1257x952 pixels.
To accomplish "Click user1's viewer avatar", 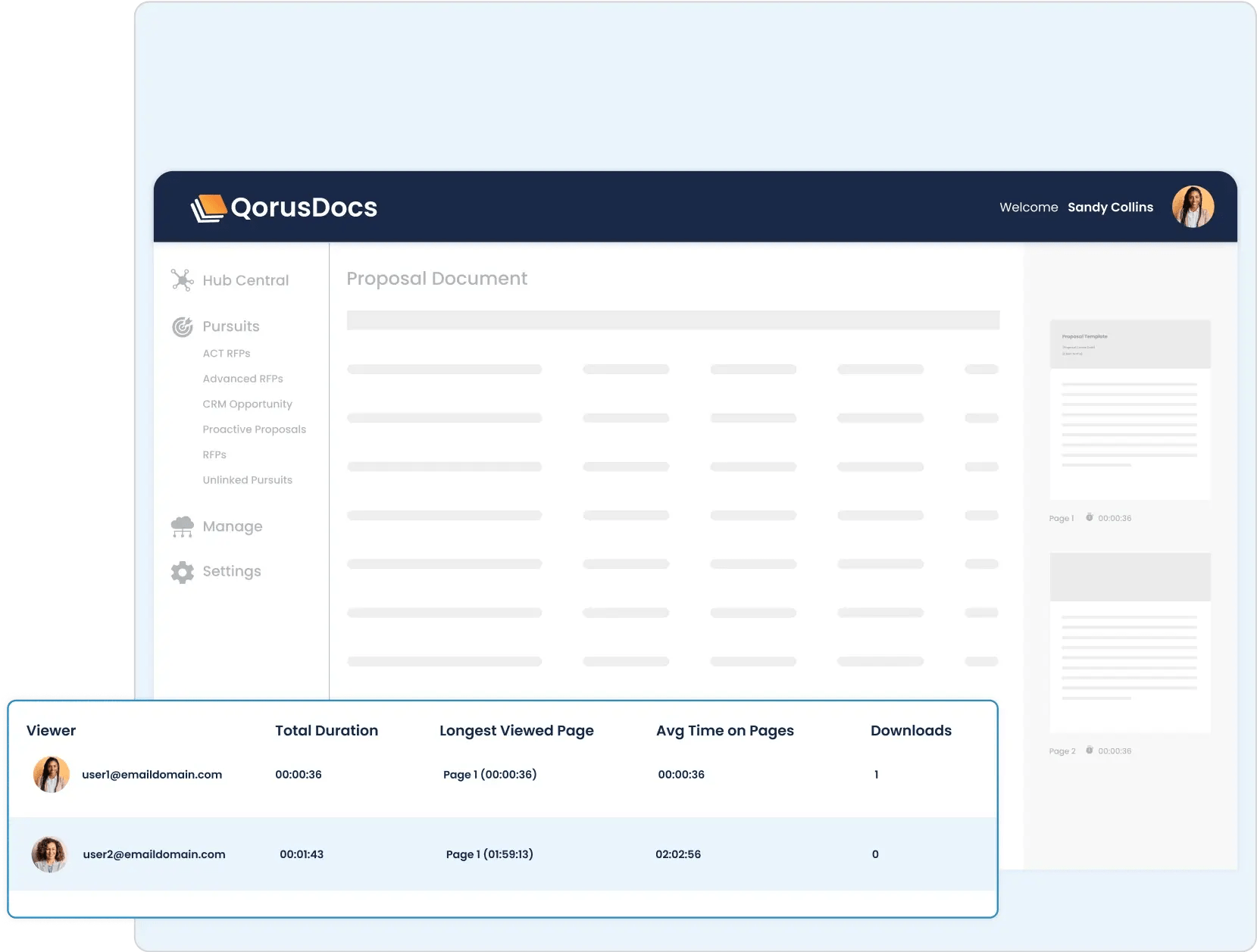I will click(x=50, y=774).
